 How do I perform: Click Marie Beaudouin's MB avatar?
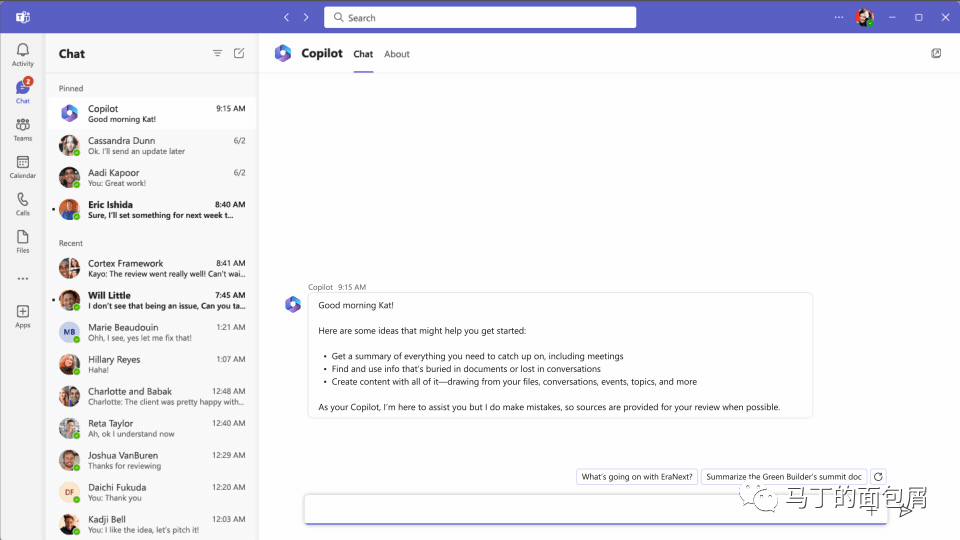tap(69, 332)
